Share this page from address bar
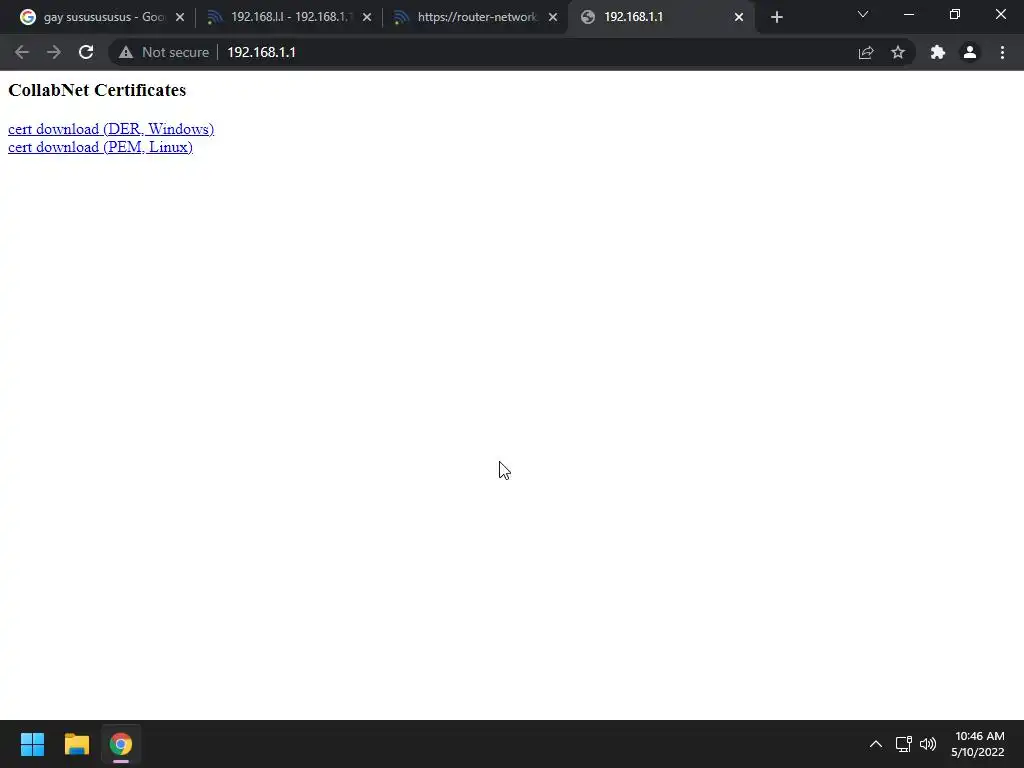The height and width of the screenshot is (768, 1024). [866, 52]
